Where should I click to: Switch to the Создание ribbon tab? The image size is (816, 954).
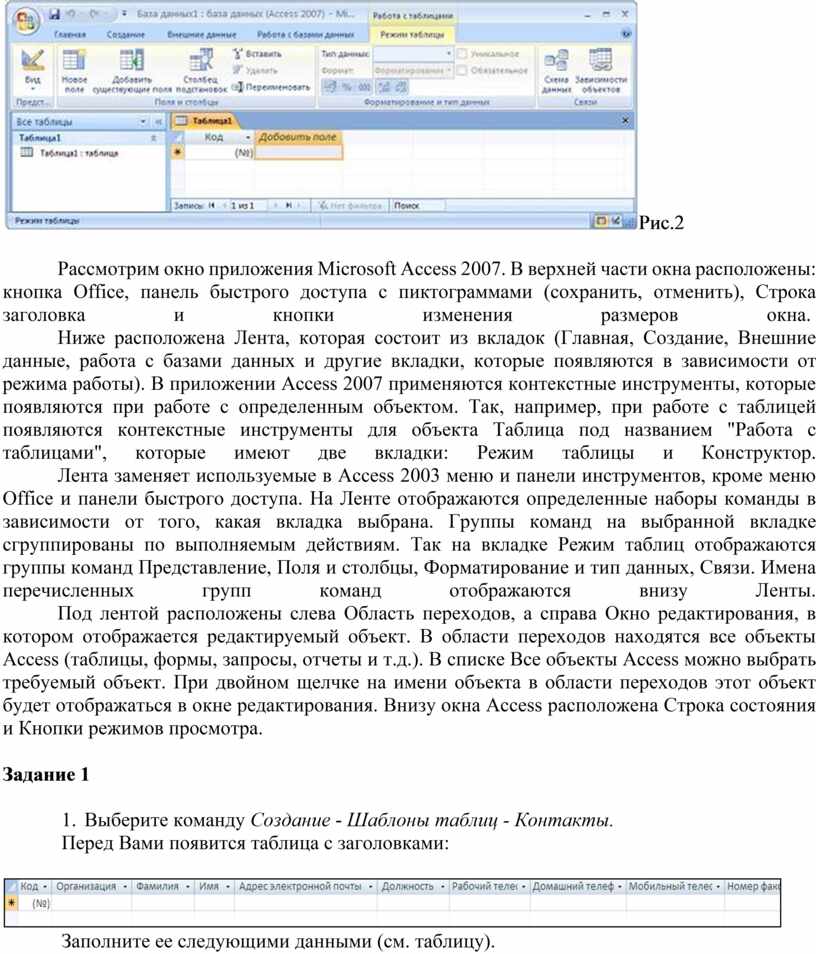pos(125,35)
